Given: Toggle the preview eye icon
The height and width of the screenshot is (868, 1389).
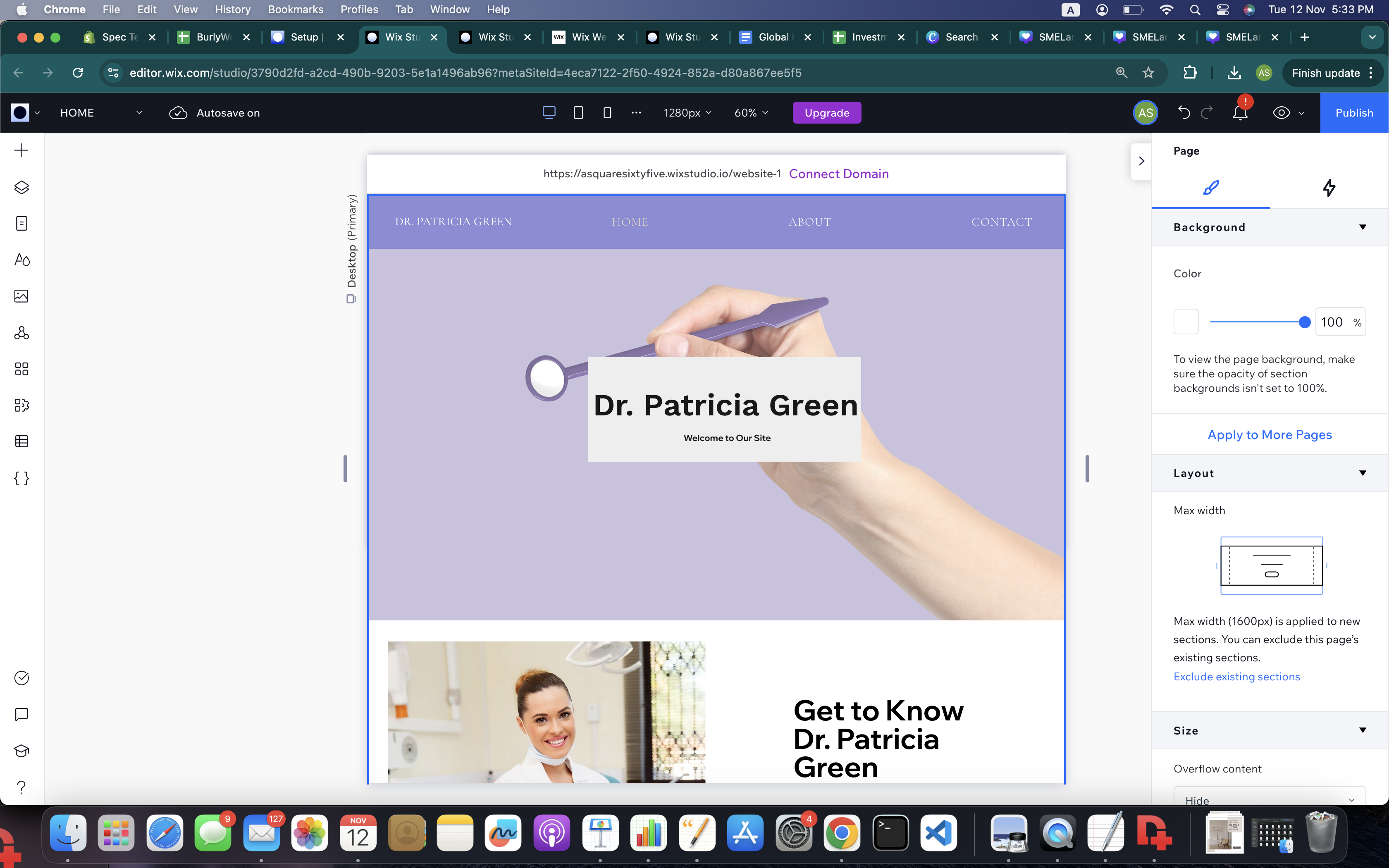Looking at the screenshot, I should point(1281,112).
